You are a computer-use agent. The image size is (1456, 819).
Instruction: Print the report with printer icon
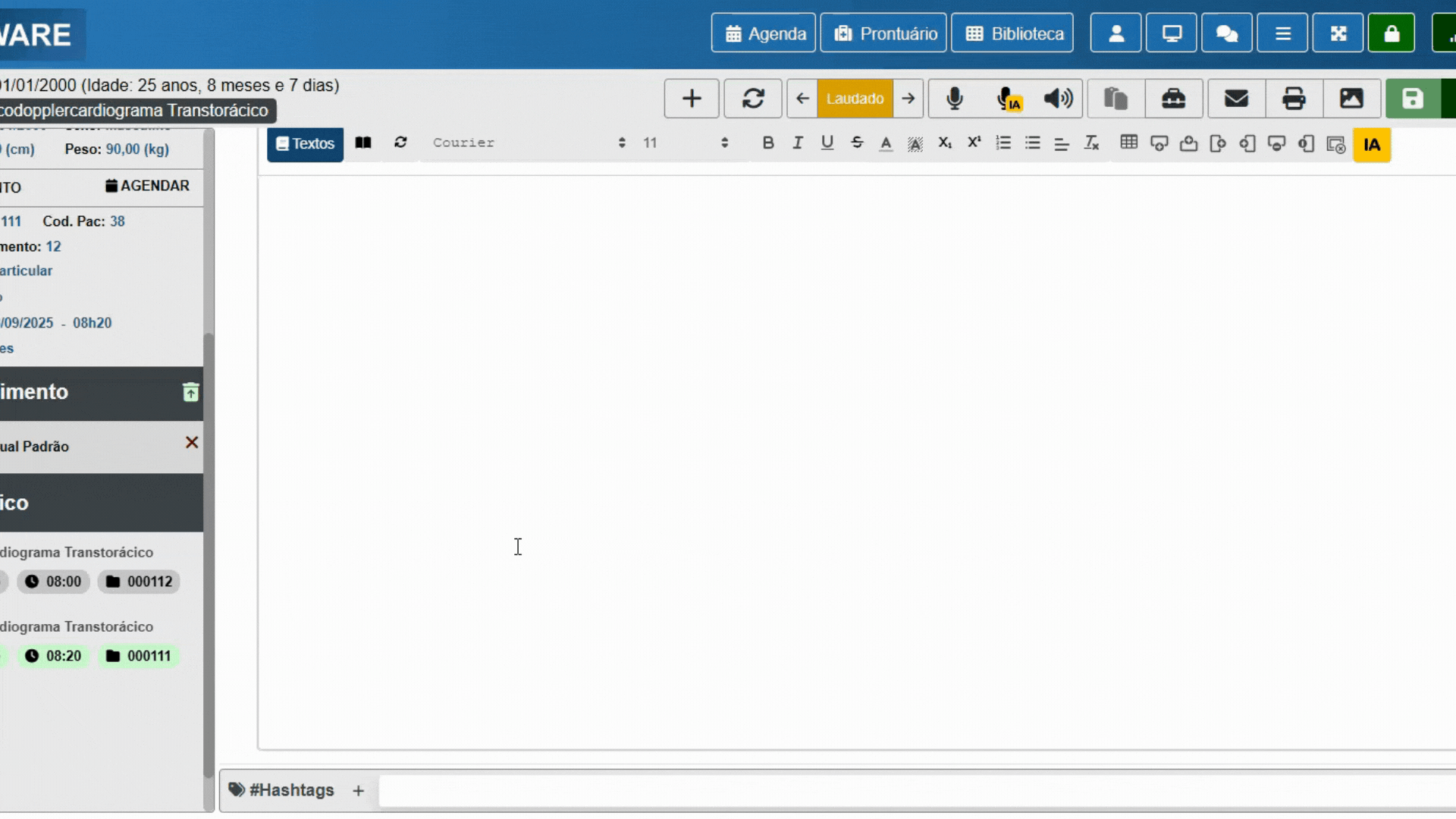[x=1294, y=99]
